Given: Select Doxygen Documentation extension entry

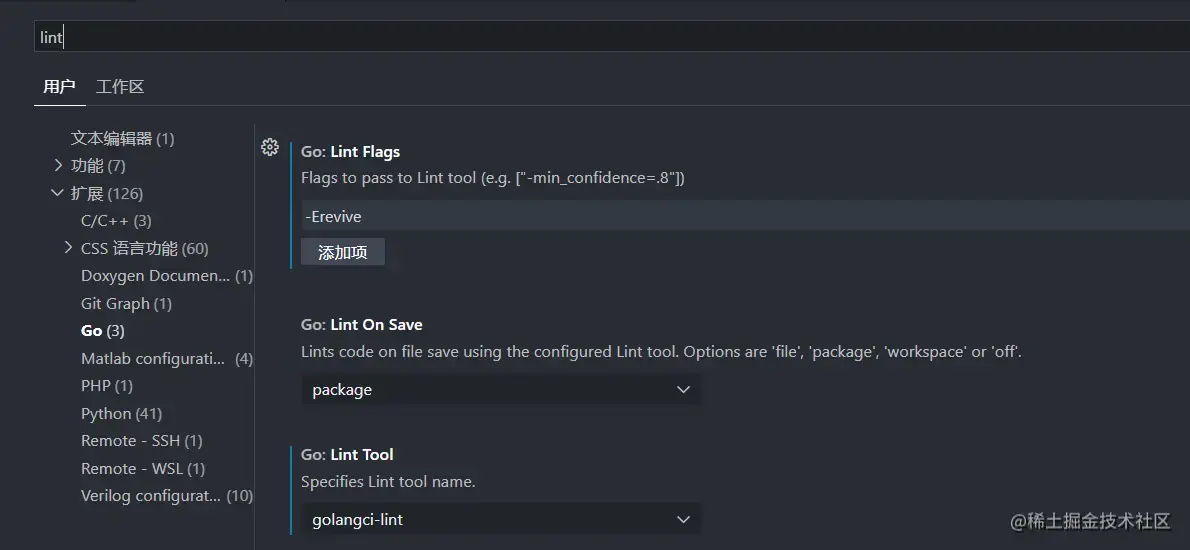Looking at the screenshot, I should point(166,275).
